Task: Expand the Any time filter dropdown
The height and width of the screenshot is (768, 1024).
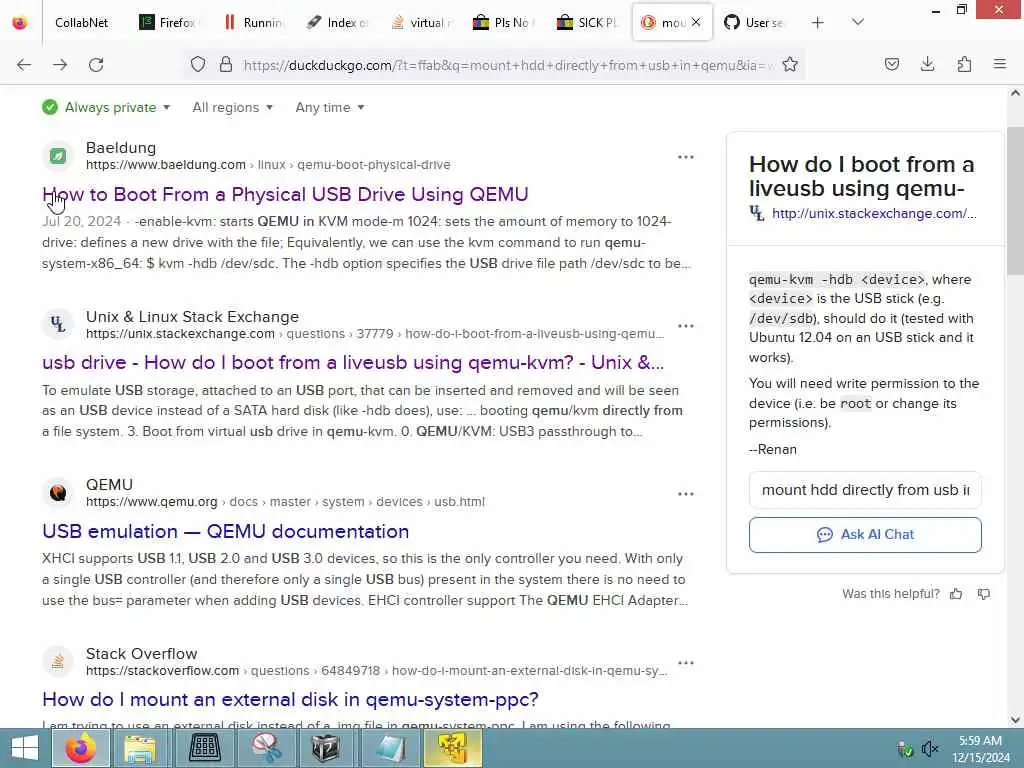Action: point(330,107)
